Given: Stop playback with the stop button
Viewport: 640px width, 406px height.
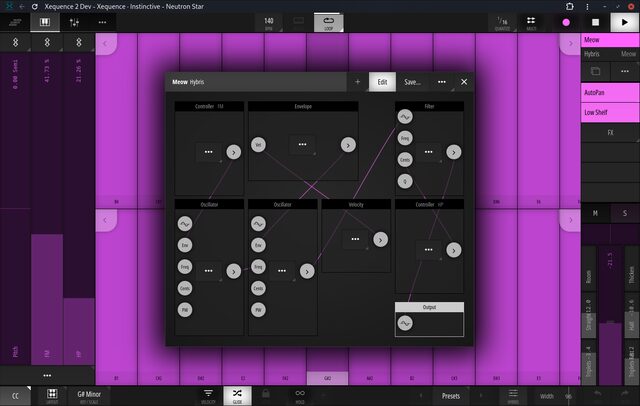Looking at the screenshot, I should pos(595,22).
